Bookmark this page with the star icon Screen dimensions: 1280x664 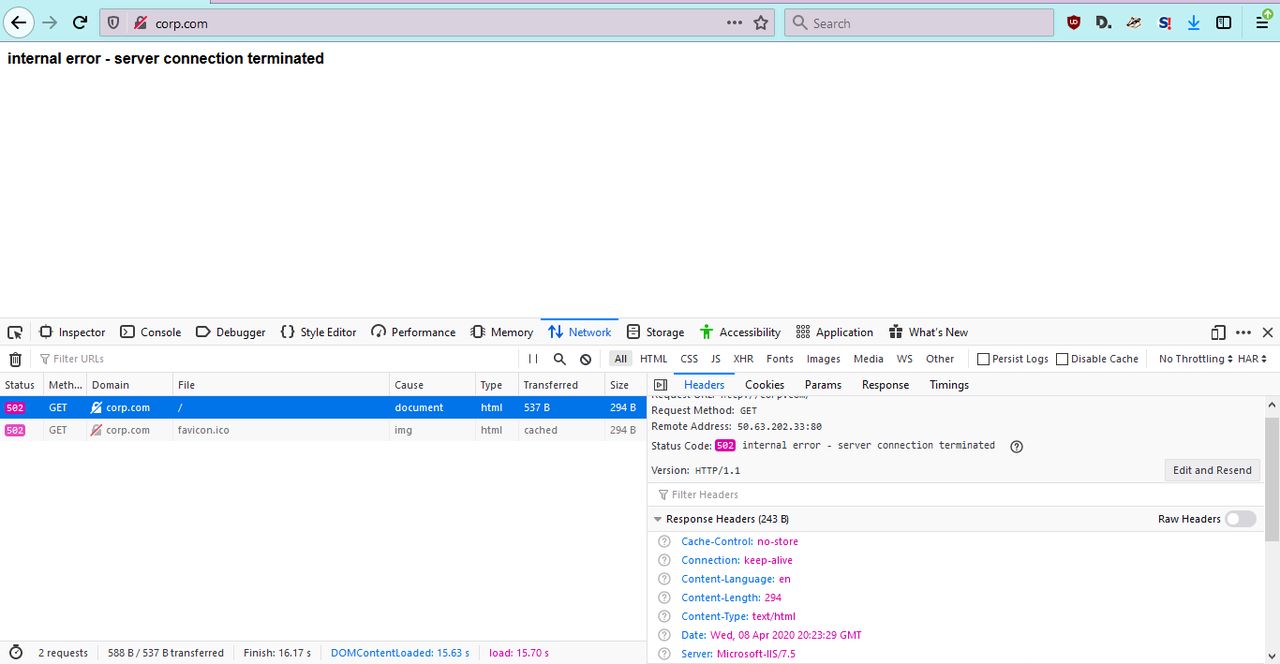click(761, 23)
